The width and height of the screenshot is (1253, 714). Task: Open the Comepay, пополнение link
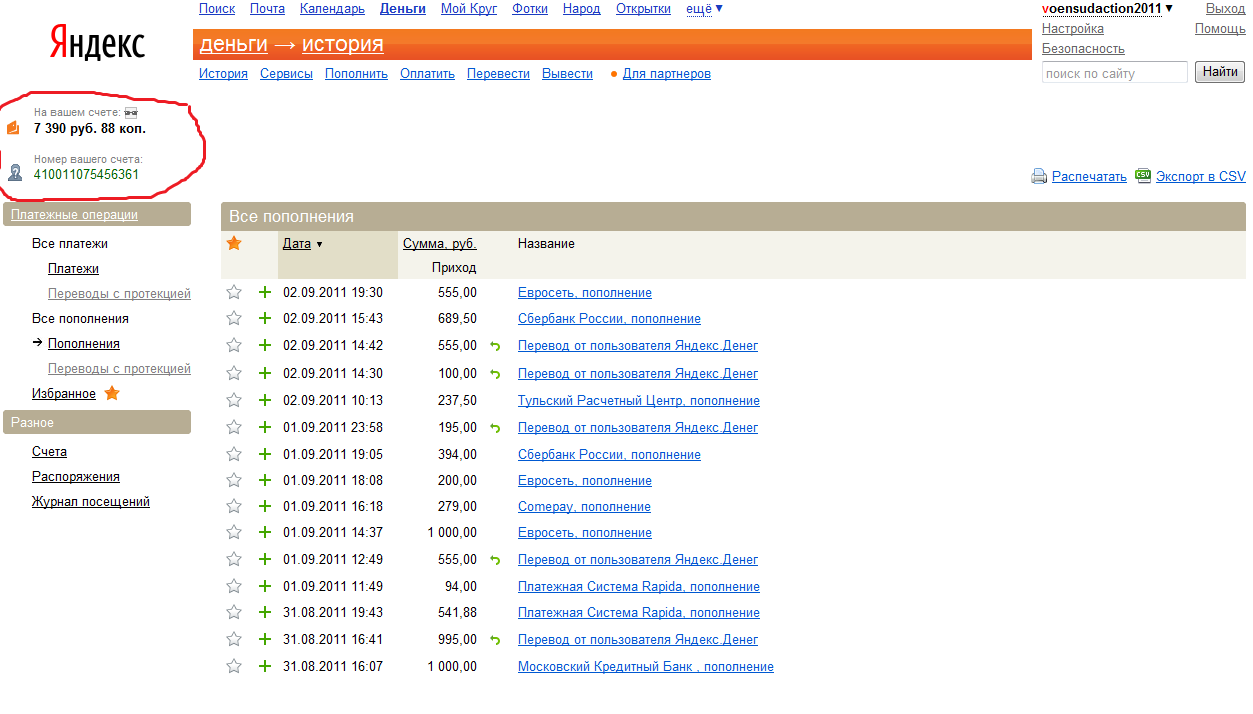[584, 506]
